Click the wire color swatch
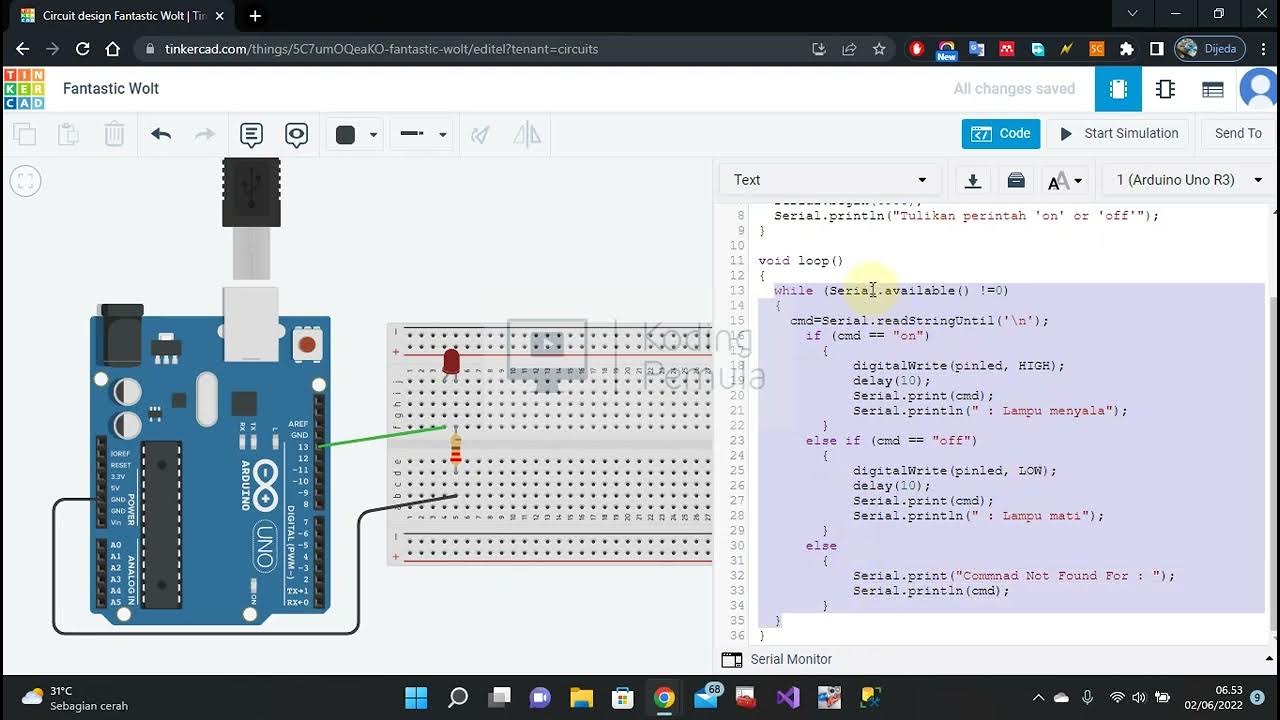 (346, 135)
